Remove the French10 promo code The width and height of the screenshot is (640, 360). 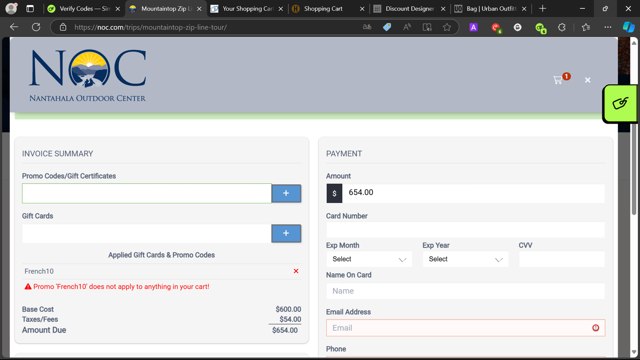[x=296, y=271]
